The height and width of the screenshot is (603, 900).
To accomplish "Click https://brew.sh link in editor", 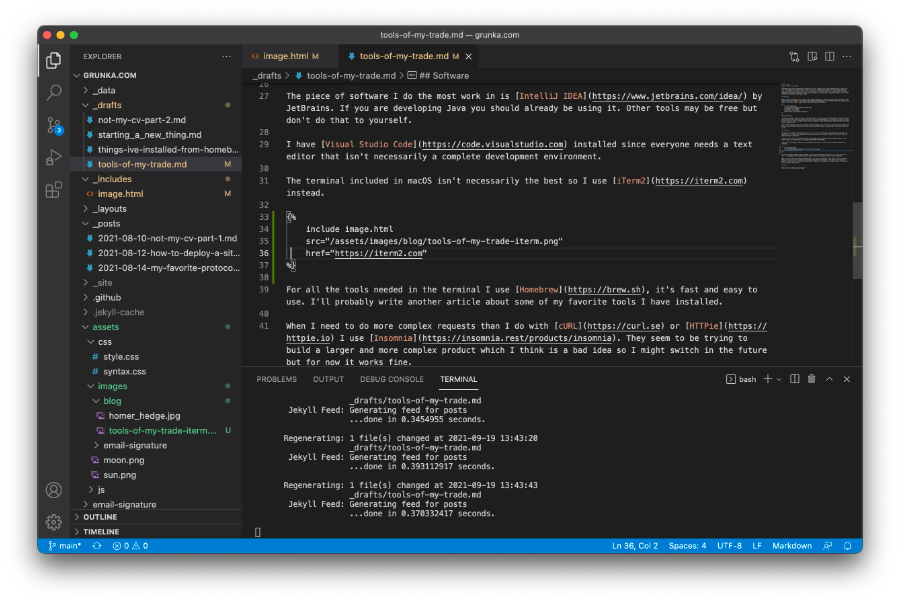I will coord(604,290).
